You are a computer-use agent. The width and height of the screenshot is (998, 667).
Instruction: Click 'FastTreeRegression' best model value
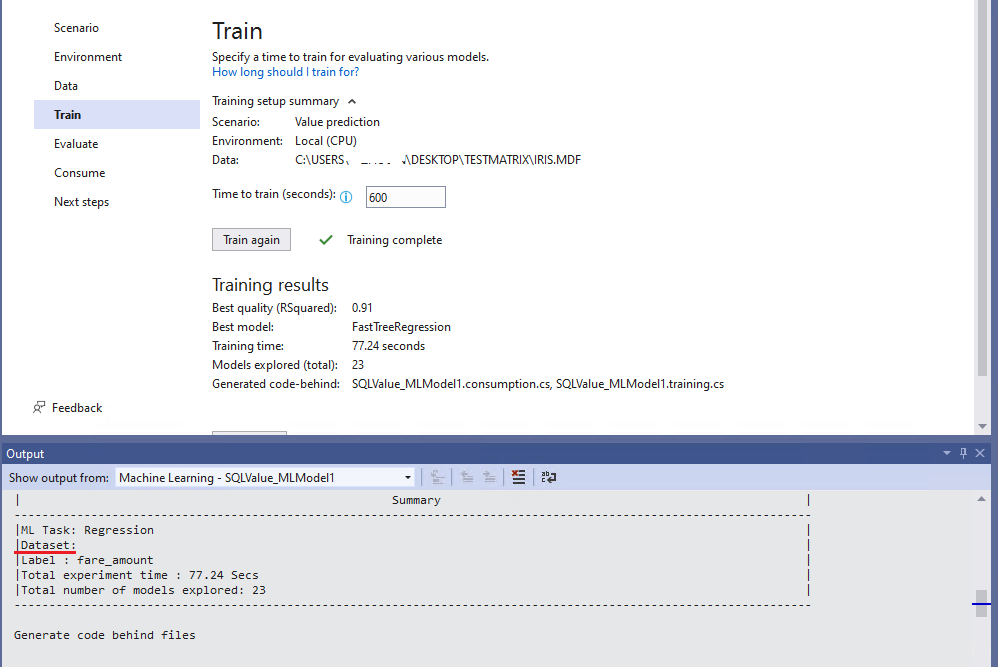coord(401,327)
